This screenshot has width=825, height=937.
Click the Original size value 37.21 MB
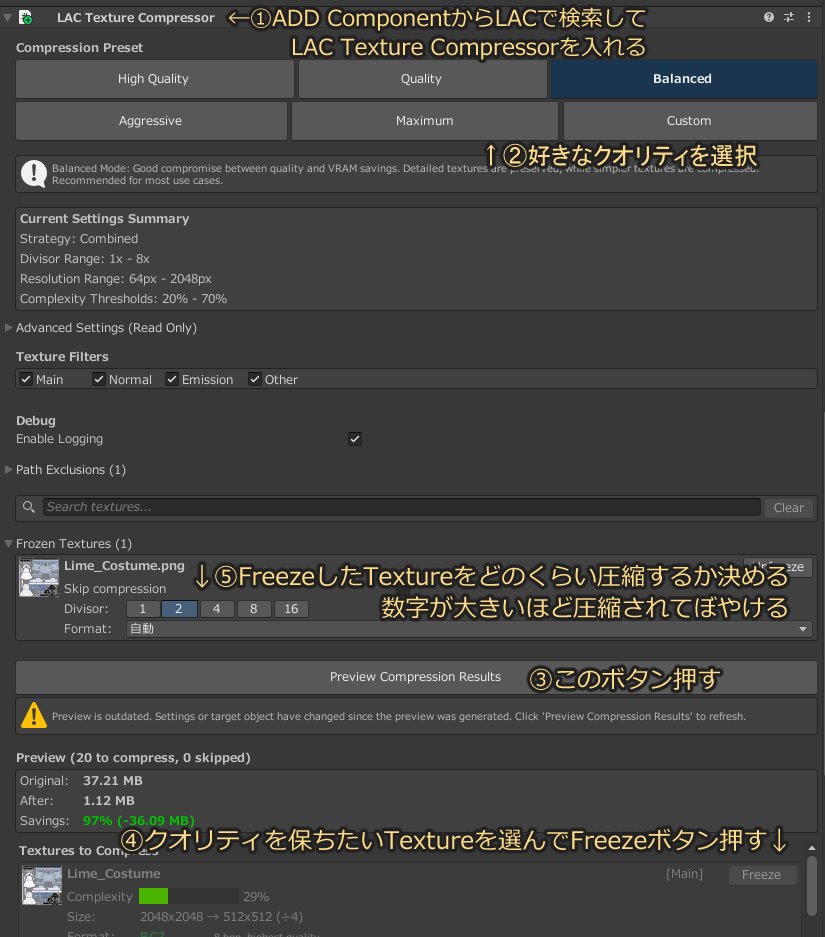pyautogui.click(x=113, y=781)
